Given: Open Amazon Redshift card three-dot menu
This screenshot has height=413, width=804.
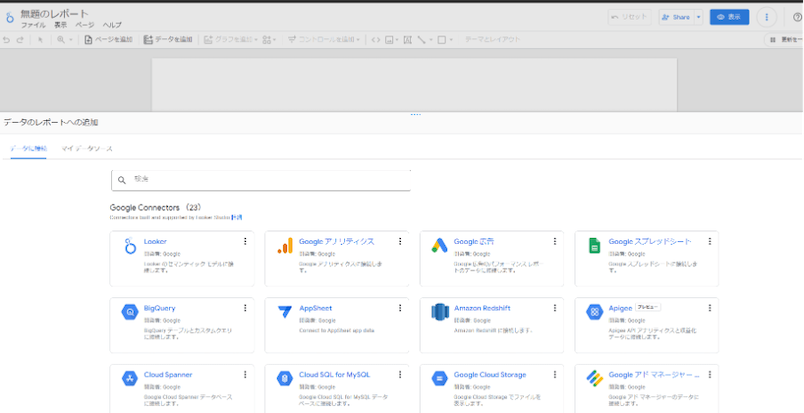Looking at the screenshot, I should [x=555, y=308].
